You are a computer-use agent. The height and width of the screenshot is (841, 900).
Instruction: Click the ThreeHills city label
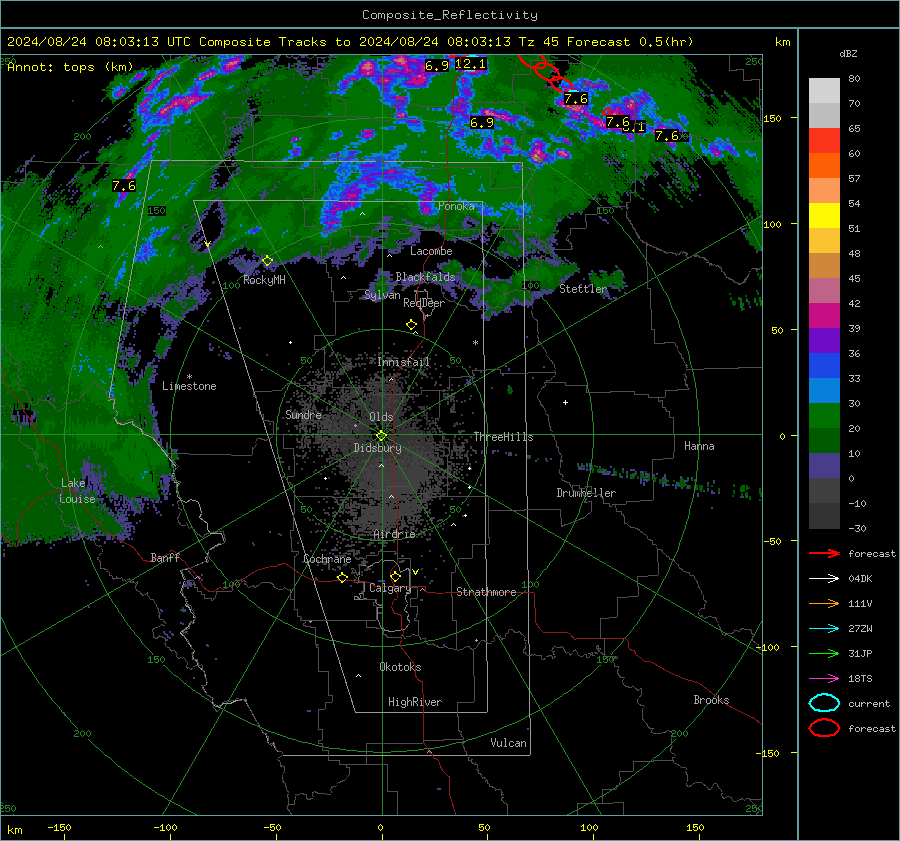click(503, 437)
